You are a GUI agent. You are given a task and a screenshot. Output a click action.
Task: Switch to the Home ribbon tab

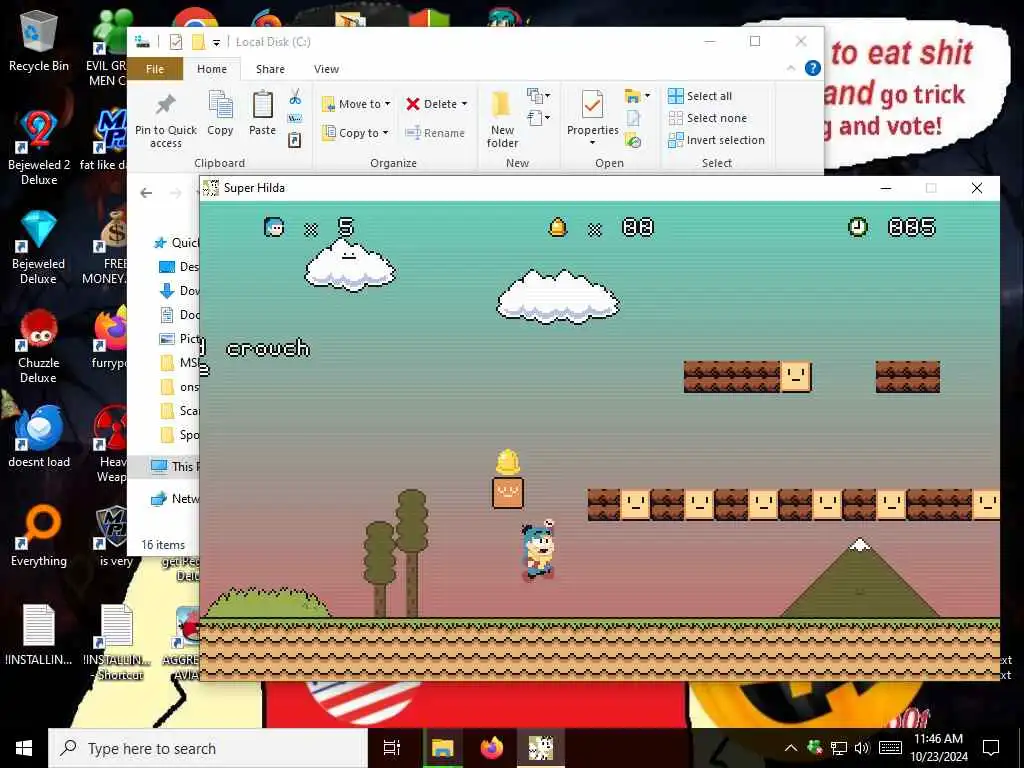(x=212, y=69)
